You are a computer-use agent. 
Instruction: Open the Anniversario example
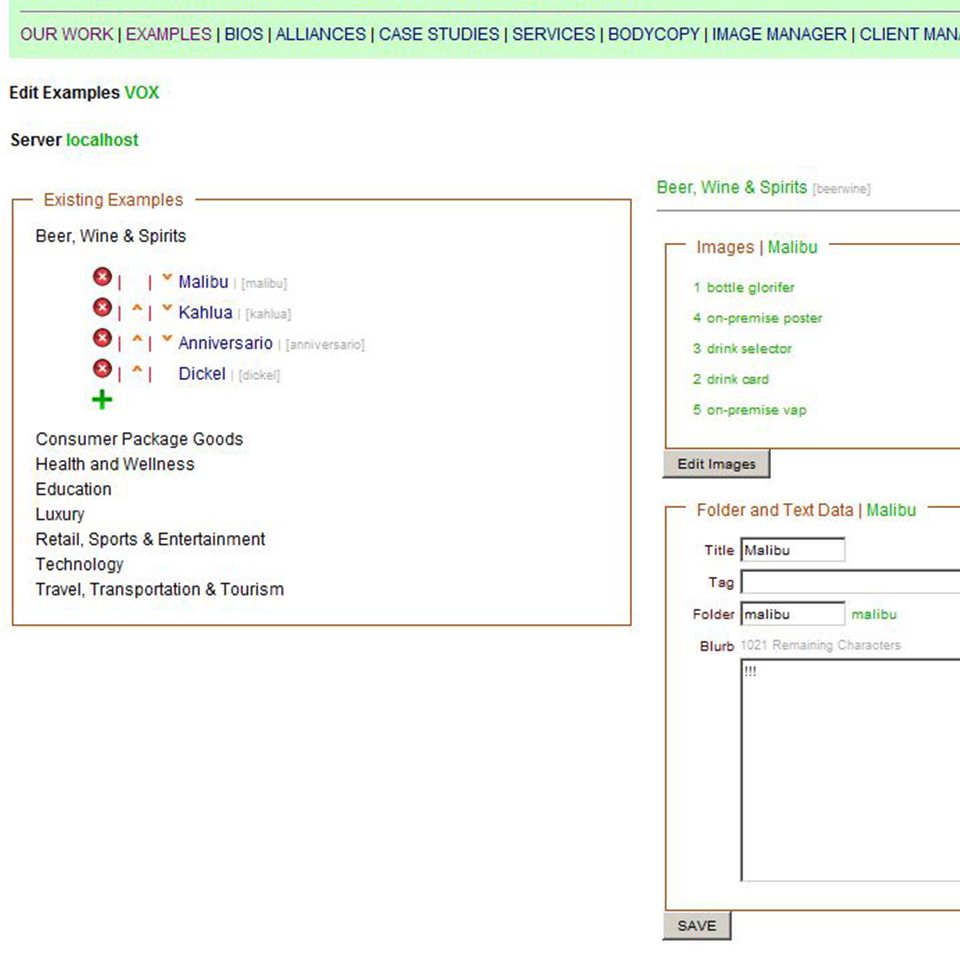point(225,343)
